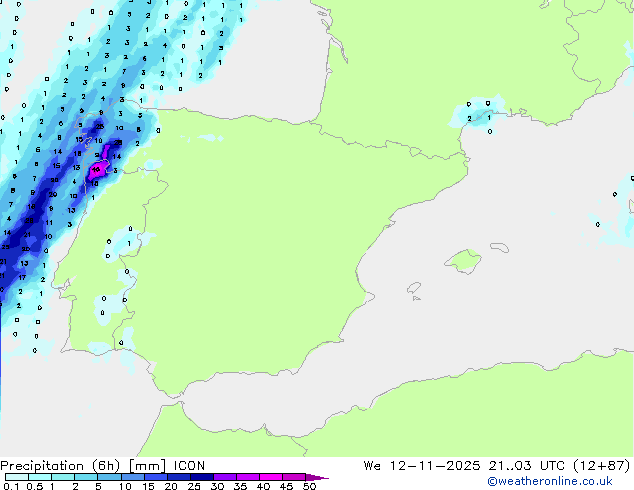Screen dimensions: 634x490
Task: Choose the legend swatch between 20 and 25
Action: [x=179, y=477]
